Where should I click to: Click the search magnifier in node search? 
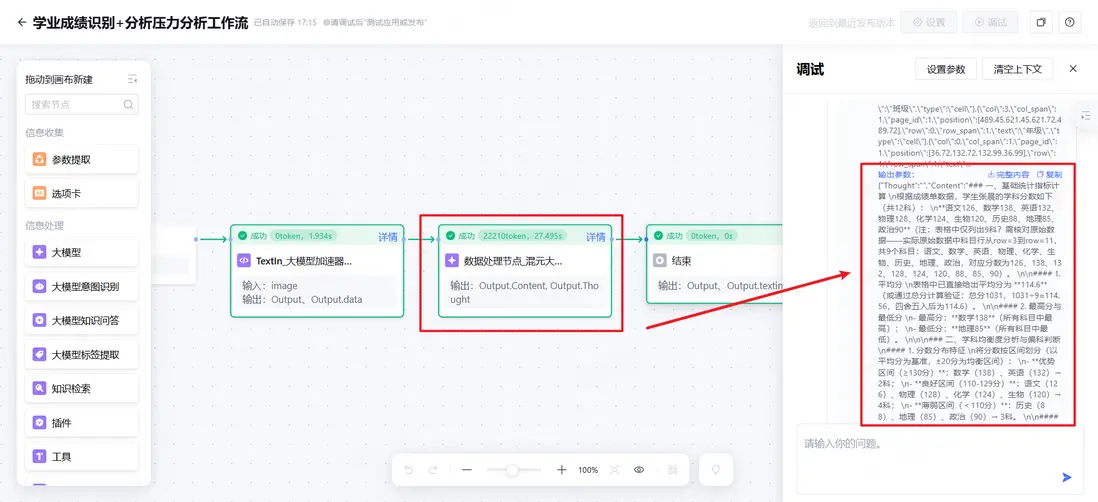click(x=128, y=104)
